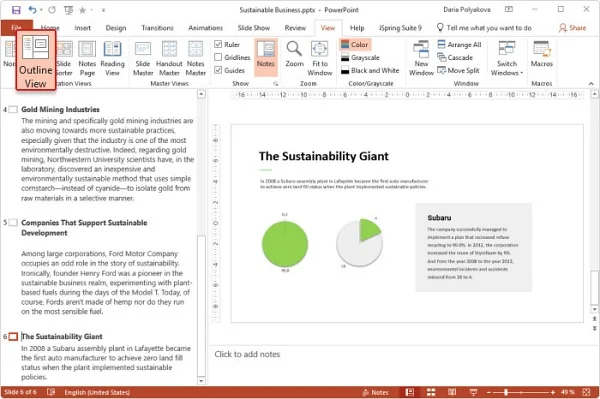Open the Notes Page view

[87, 57]
